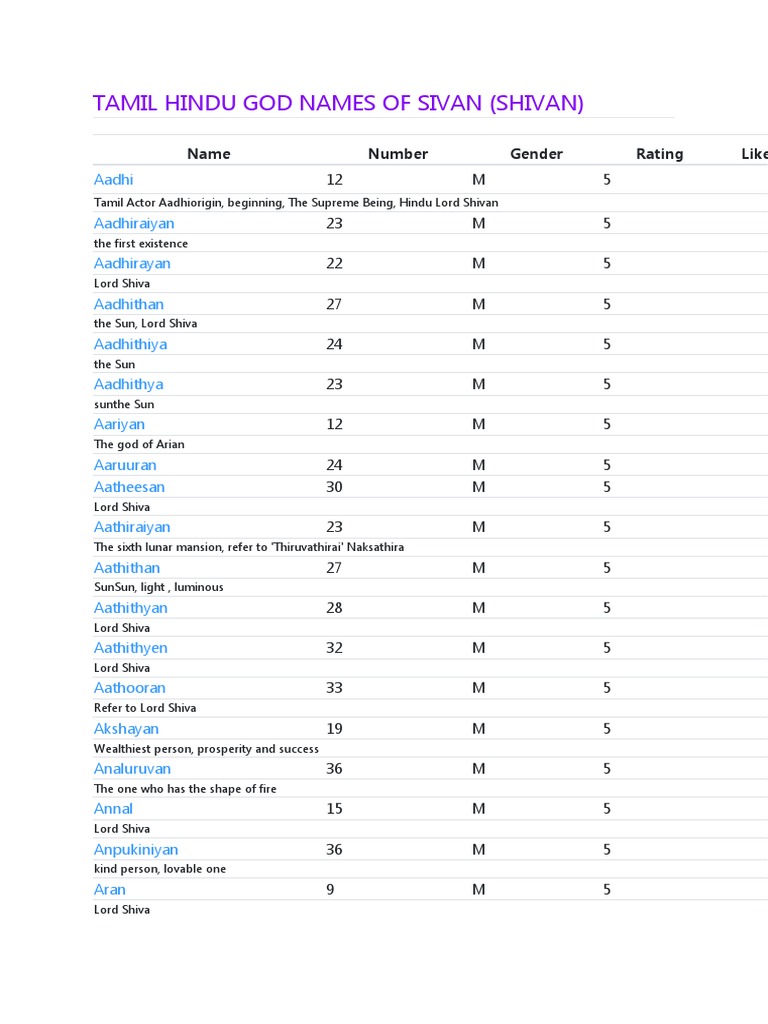Select the Aran name link

(x=110, y=890)
